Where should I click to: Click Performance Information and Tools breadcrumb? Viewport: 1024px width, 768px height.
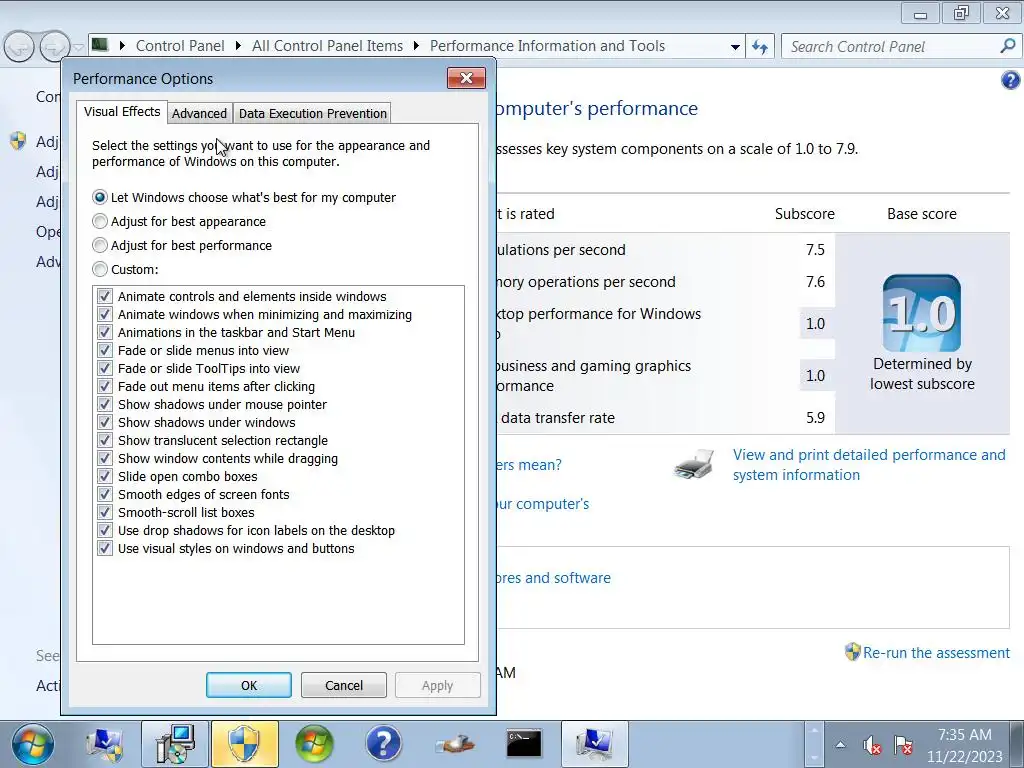click(547, 46)
